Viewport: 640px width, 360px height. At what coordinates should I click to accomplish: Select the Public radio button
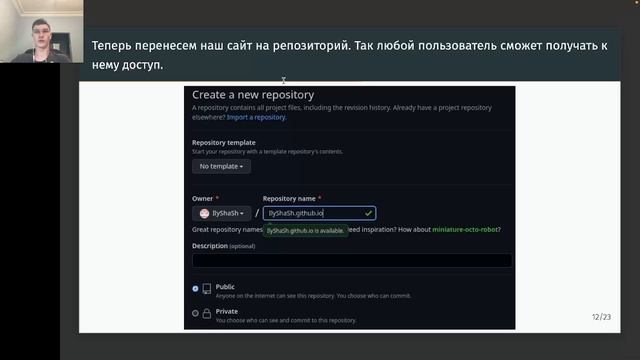click(x=196, y=289)
